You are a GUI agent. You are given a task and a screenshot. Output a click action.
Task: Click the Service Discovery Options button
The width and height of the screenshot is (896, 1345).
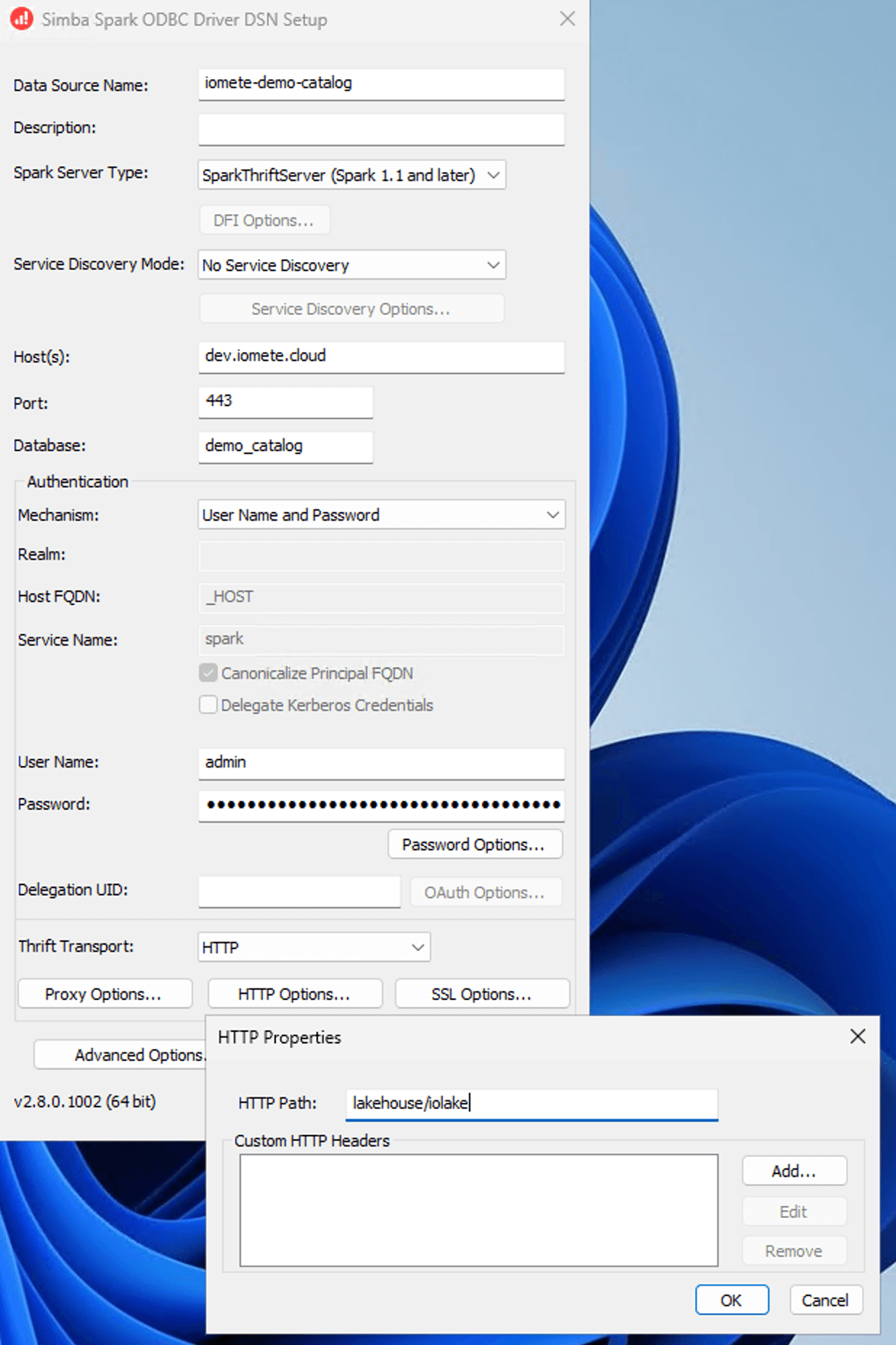click(x=351, y=309)
